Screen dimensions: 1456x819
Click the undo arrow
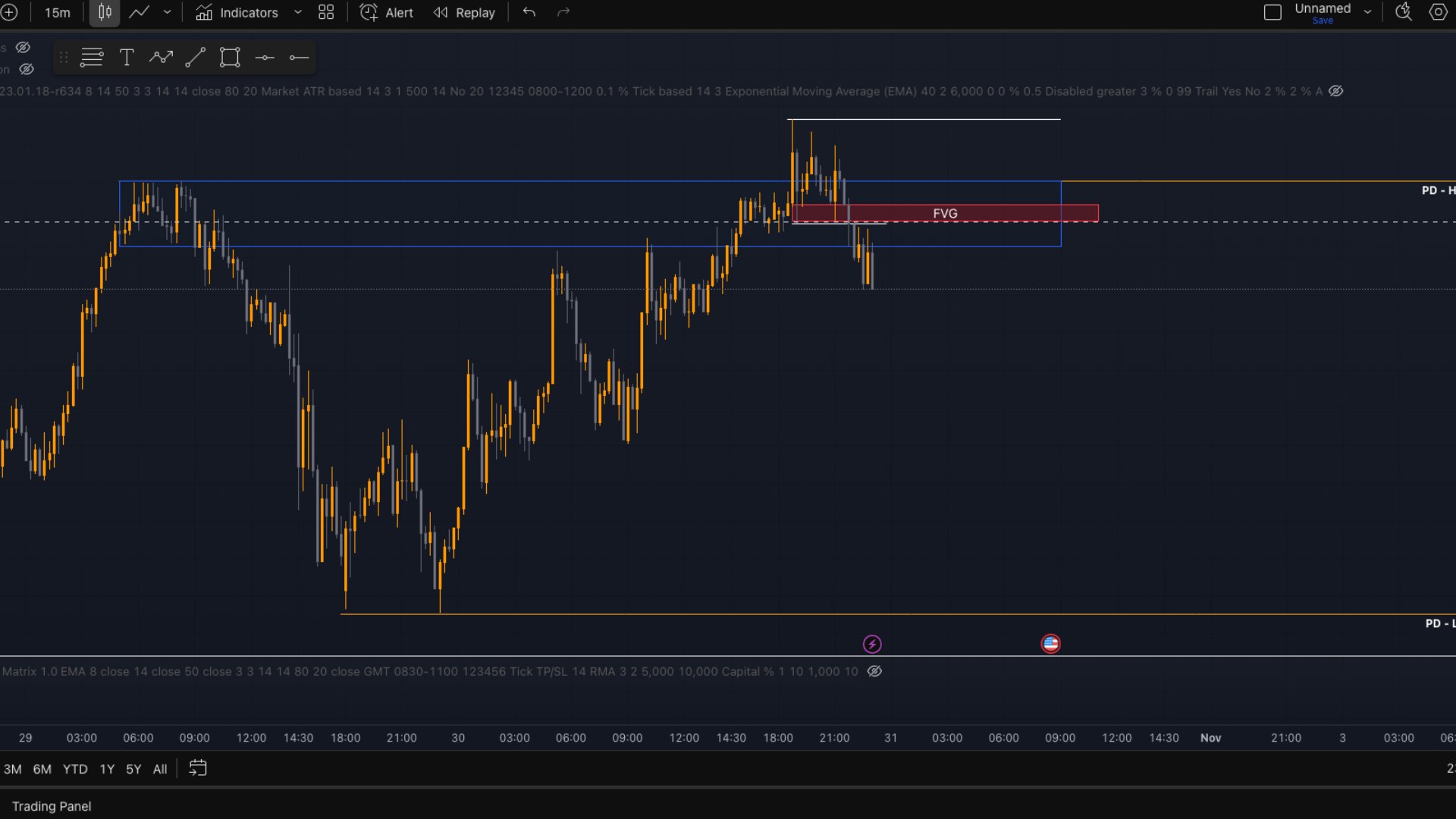pyautogui.click(x=529, y=13)
